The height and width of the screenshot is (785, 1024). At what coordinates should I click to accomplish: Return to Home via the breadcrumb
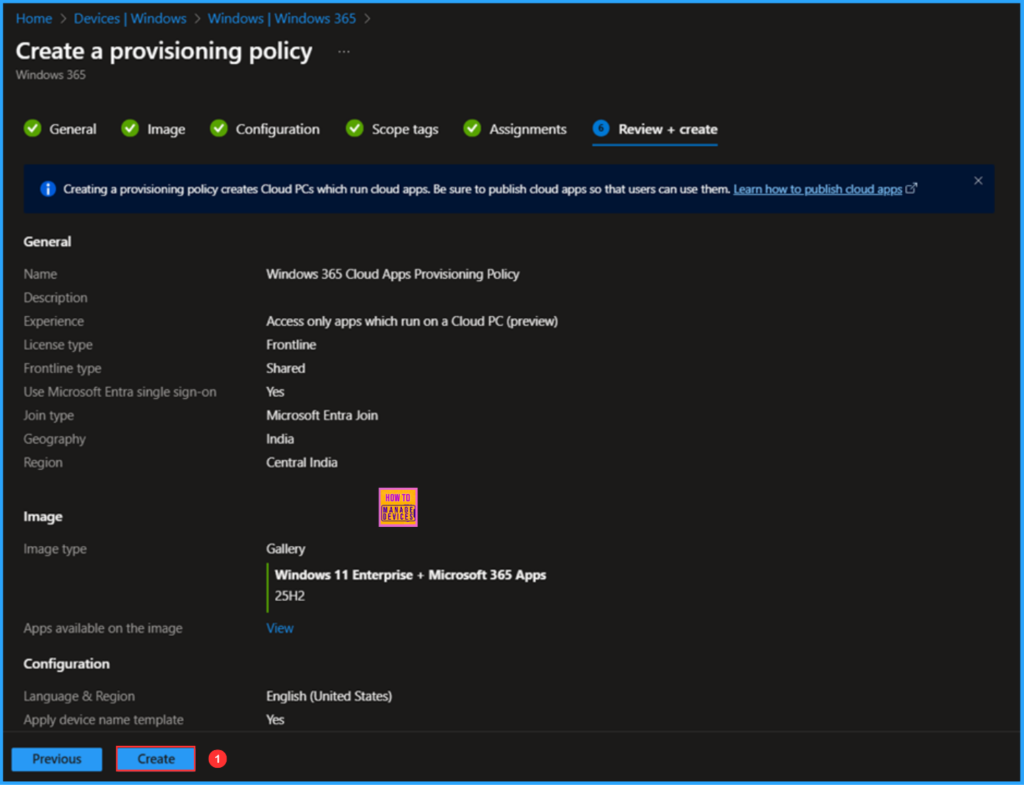coord(33,18)
